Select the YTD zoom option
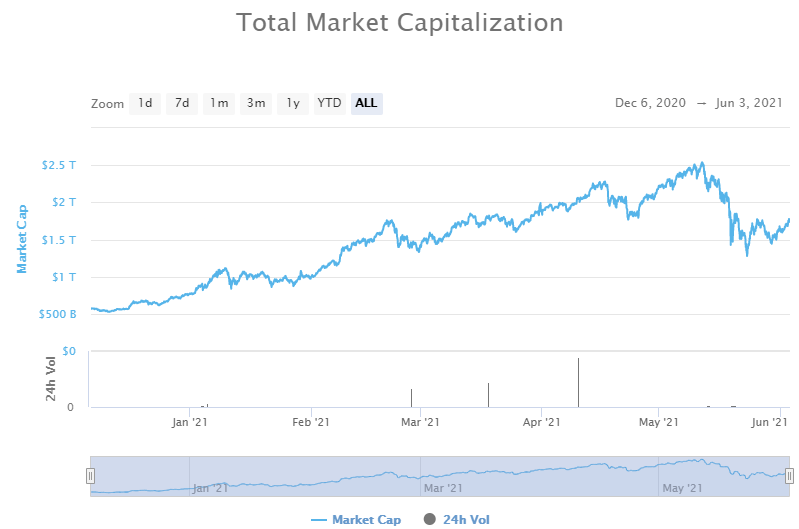Viewport: 799px width, 529px height. coord(329,103)
